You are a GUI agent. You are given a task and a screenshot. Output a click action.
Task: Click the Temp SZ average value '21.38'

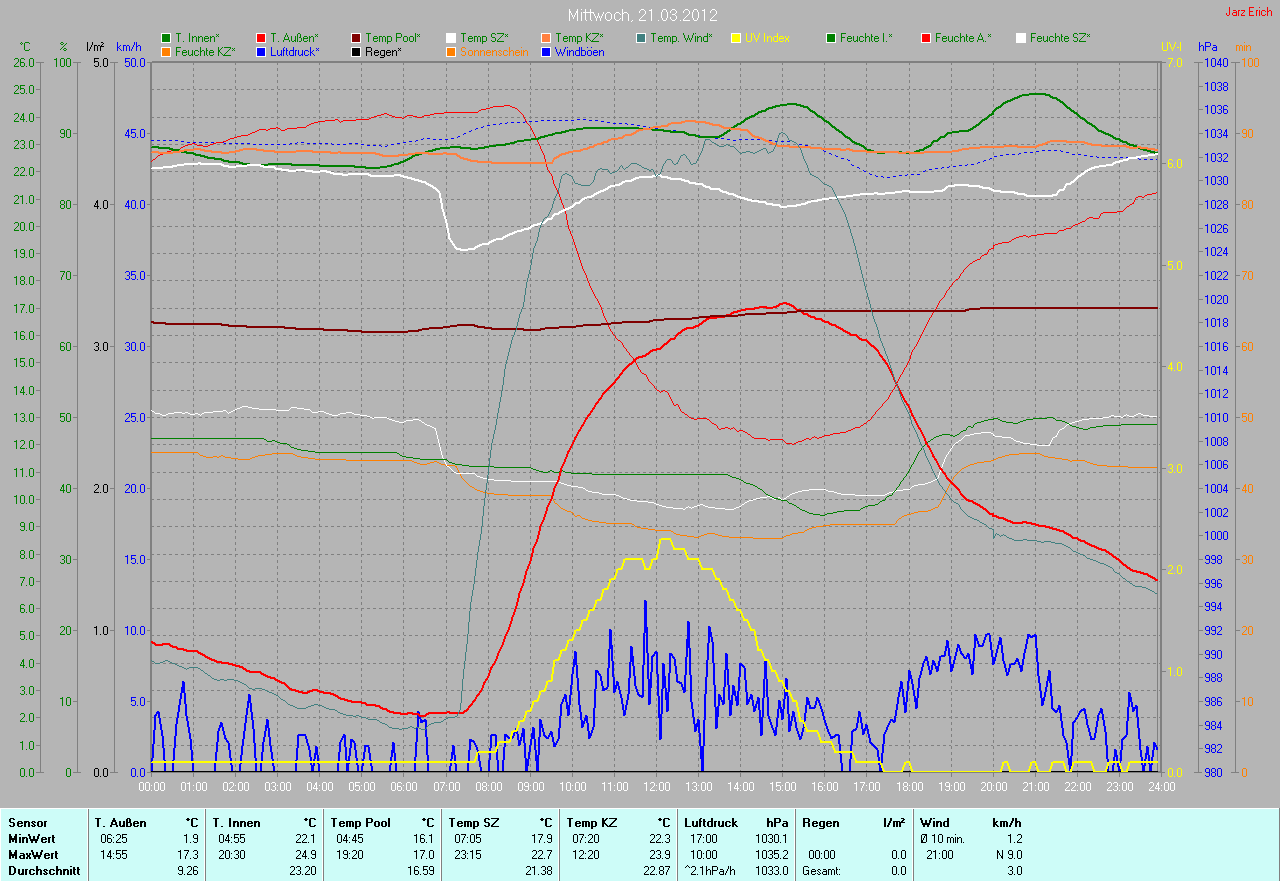coord(540,871)
